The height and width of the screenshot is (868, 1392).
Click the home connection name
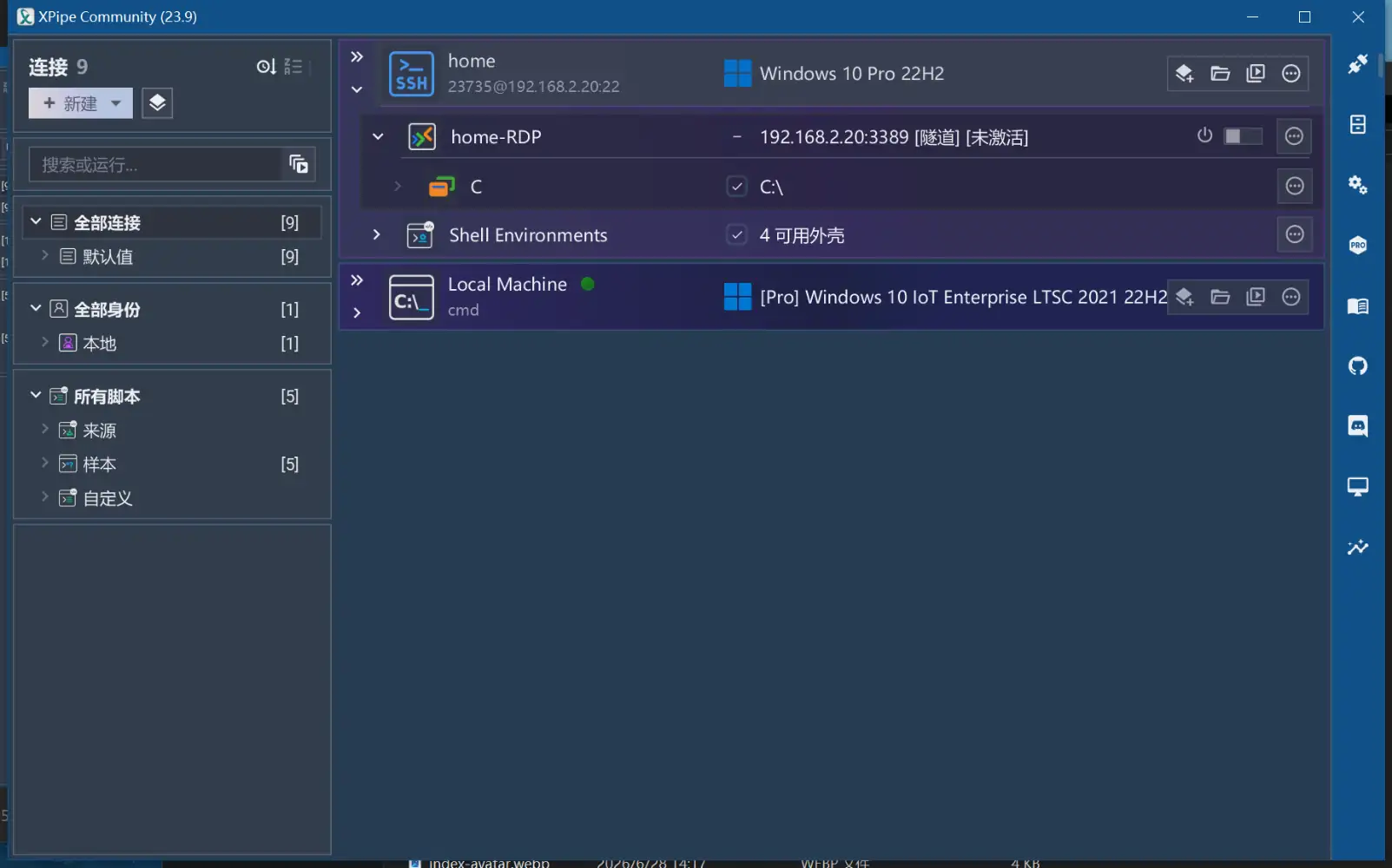pyautogui.click(x=472, y=61)
